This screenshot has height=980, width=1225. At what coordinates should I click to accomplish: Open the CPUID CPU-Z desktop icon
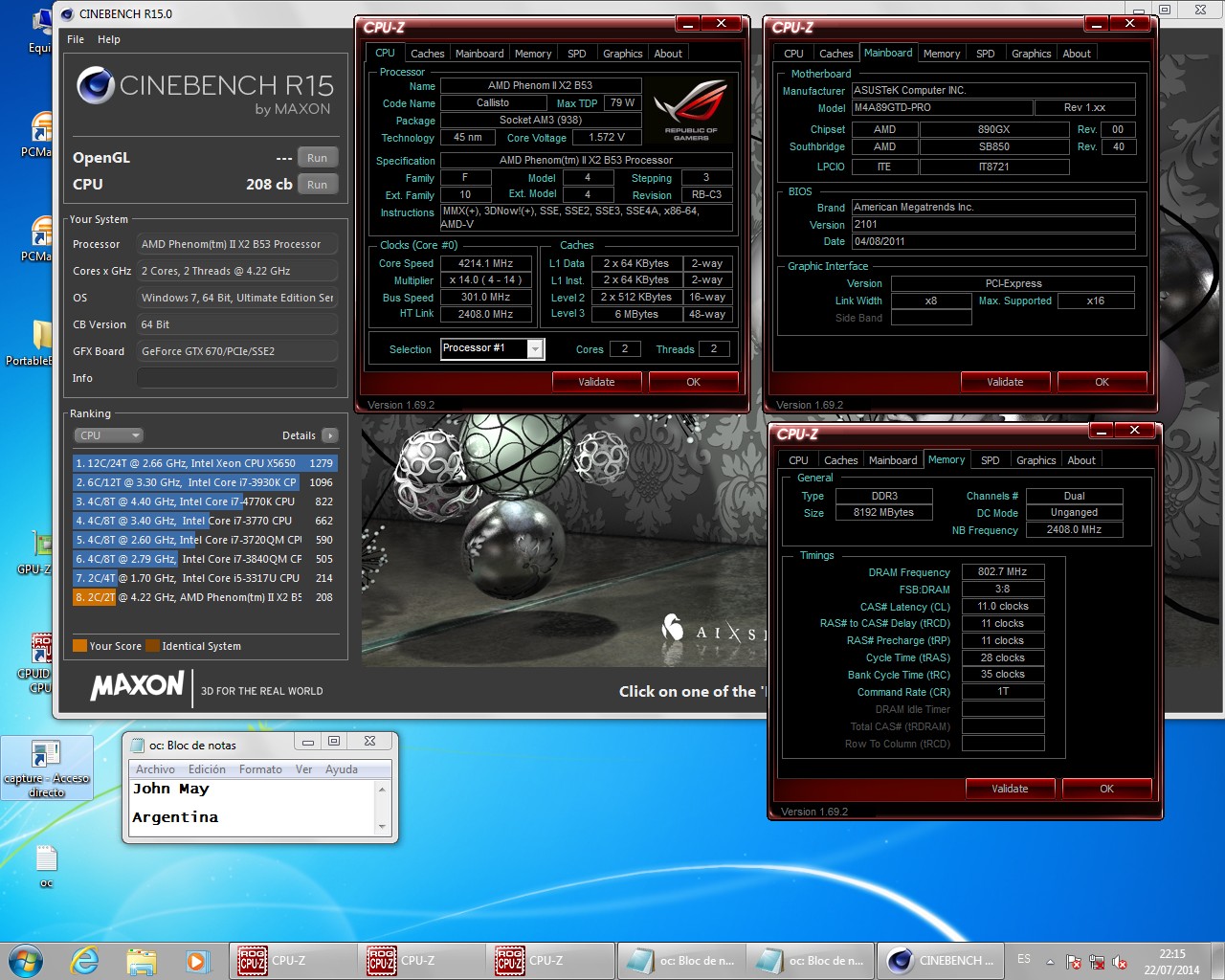[x=33, y=663]
